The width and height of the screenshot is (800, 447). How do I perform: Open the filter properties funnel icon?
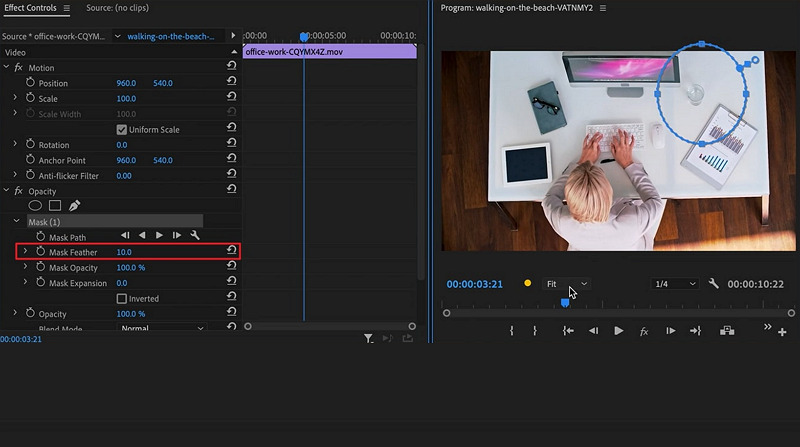368,338
